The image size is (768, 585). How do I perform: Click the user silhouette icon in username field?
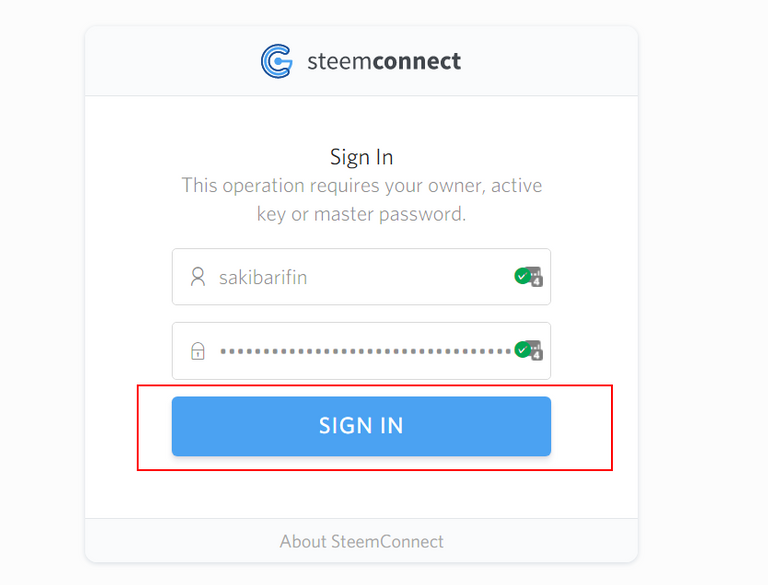pyautogui.click(x=198, y=277)
